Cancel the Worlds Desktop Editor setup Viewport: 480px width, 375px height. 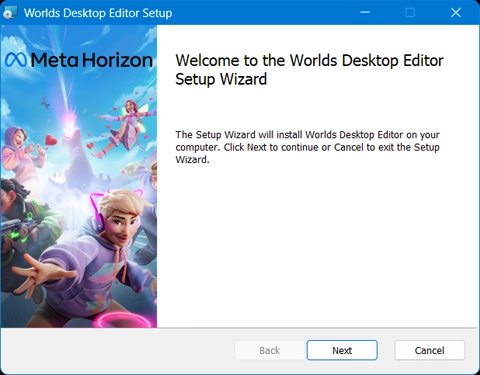tap(429, 350)
